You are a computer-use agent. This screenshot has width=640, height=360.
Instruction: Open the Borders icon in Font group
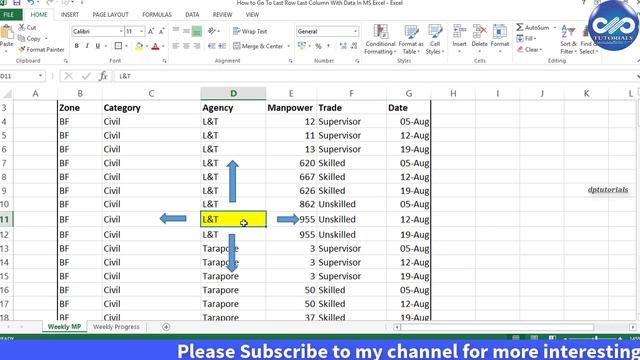pyautogui.click(x=118, y=46)
